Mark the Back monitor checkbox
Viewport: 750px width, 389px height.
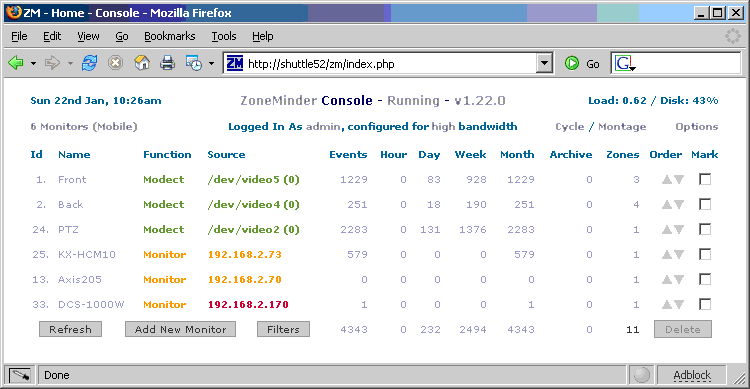click(705, 204)
